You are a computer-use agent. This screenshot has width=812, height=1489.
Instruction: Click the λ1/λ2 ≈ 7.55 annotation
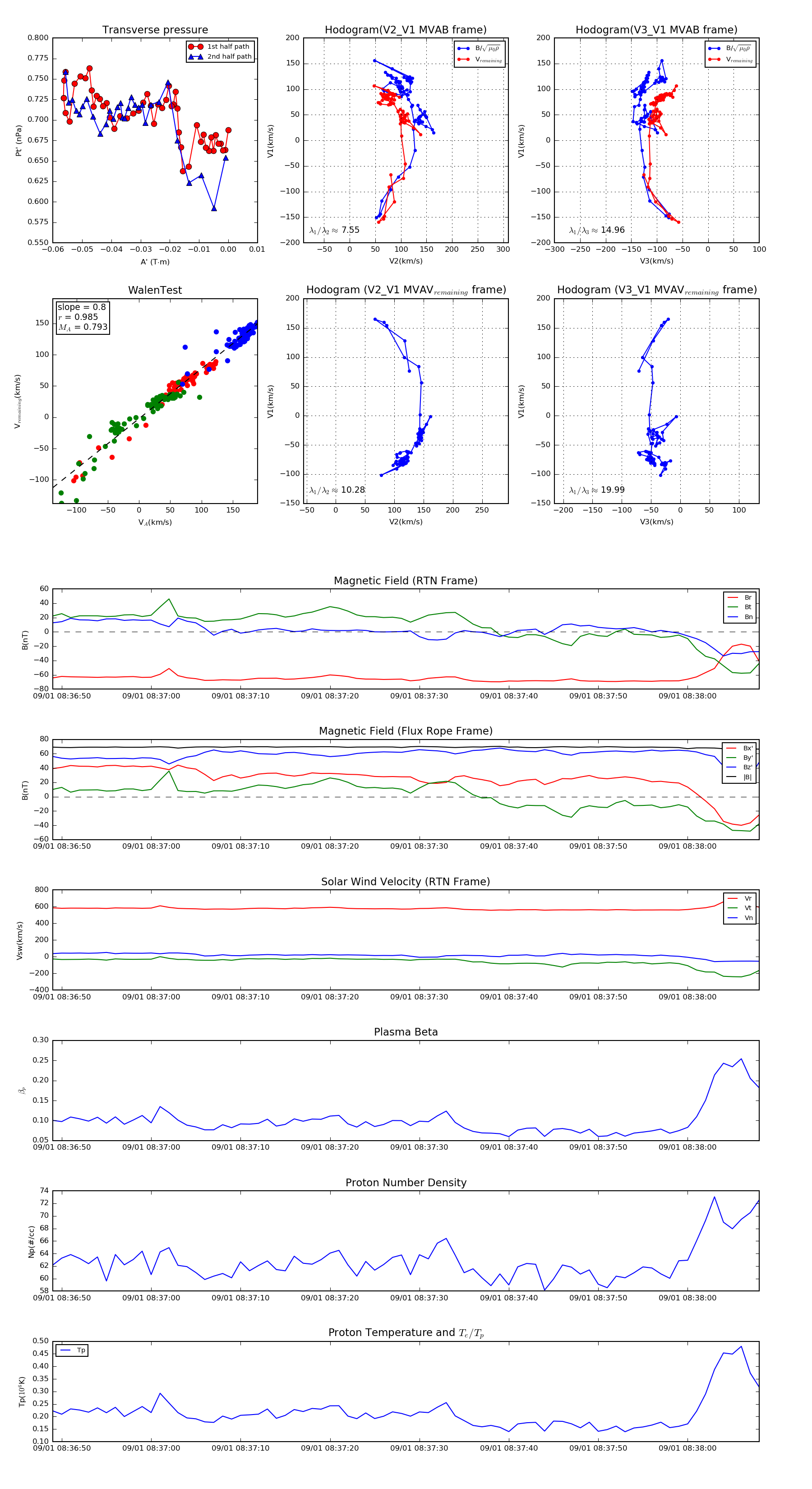tap(334, 230)
